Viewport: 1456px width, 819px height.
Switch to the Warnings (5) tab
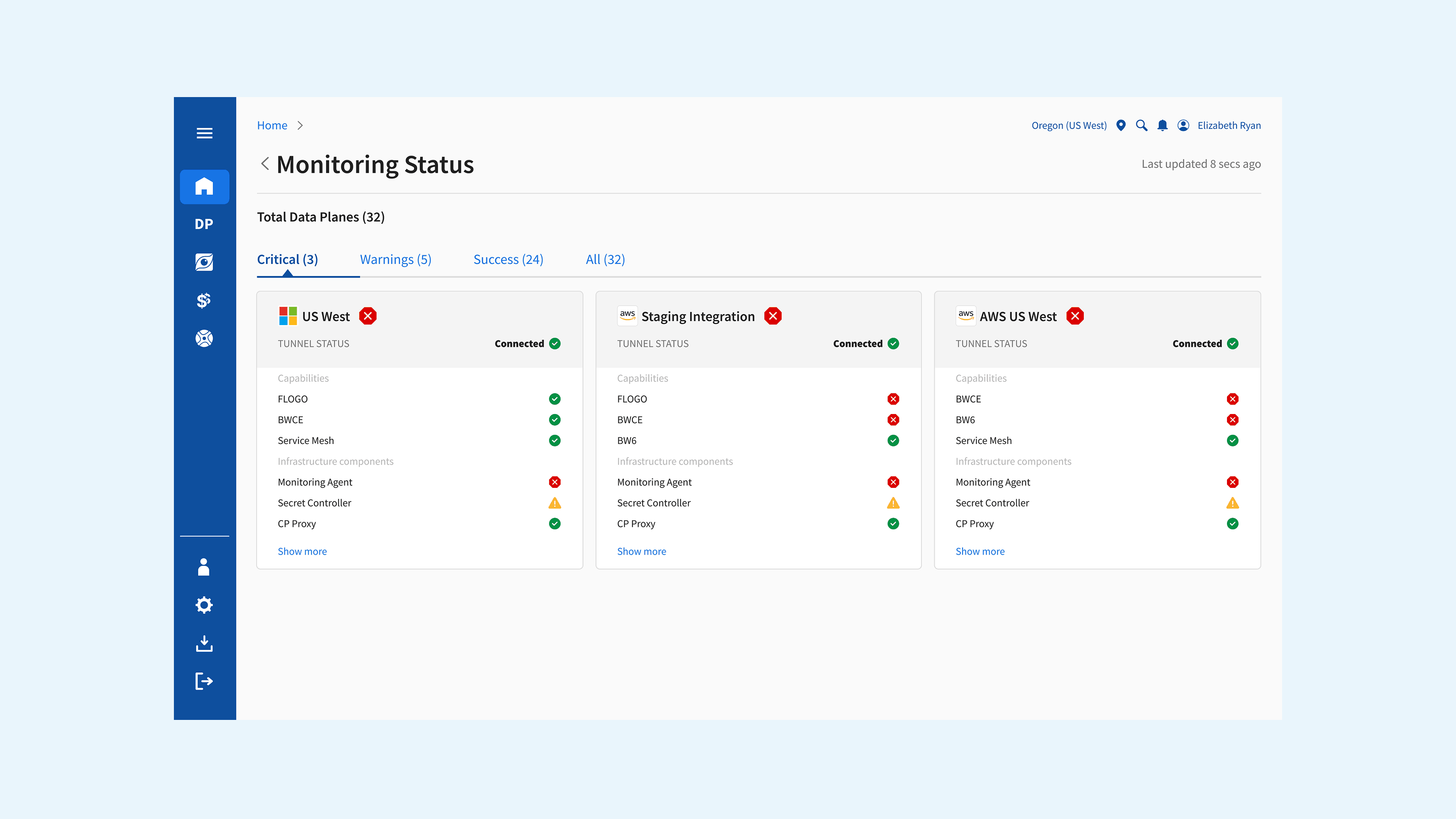click(x=395, y=259)
